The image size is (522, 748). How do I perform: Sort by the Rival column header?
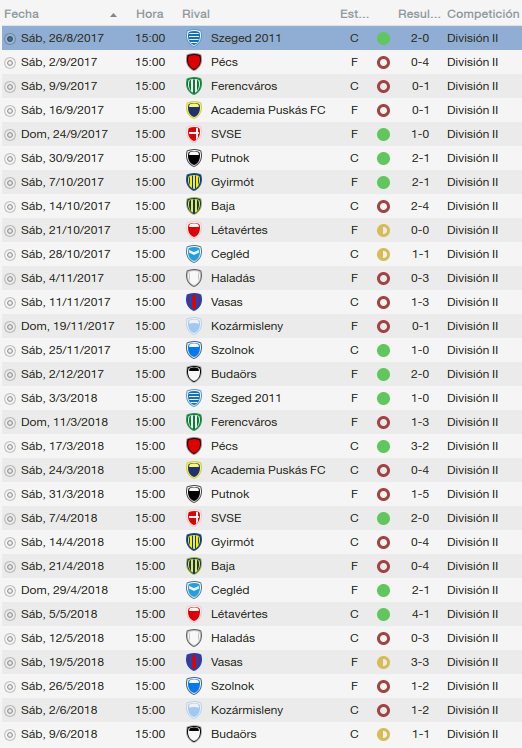click(196, 14)
